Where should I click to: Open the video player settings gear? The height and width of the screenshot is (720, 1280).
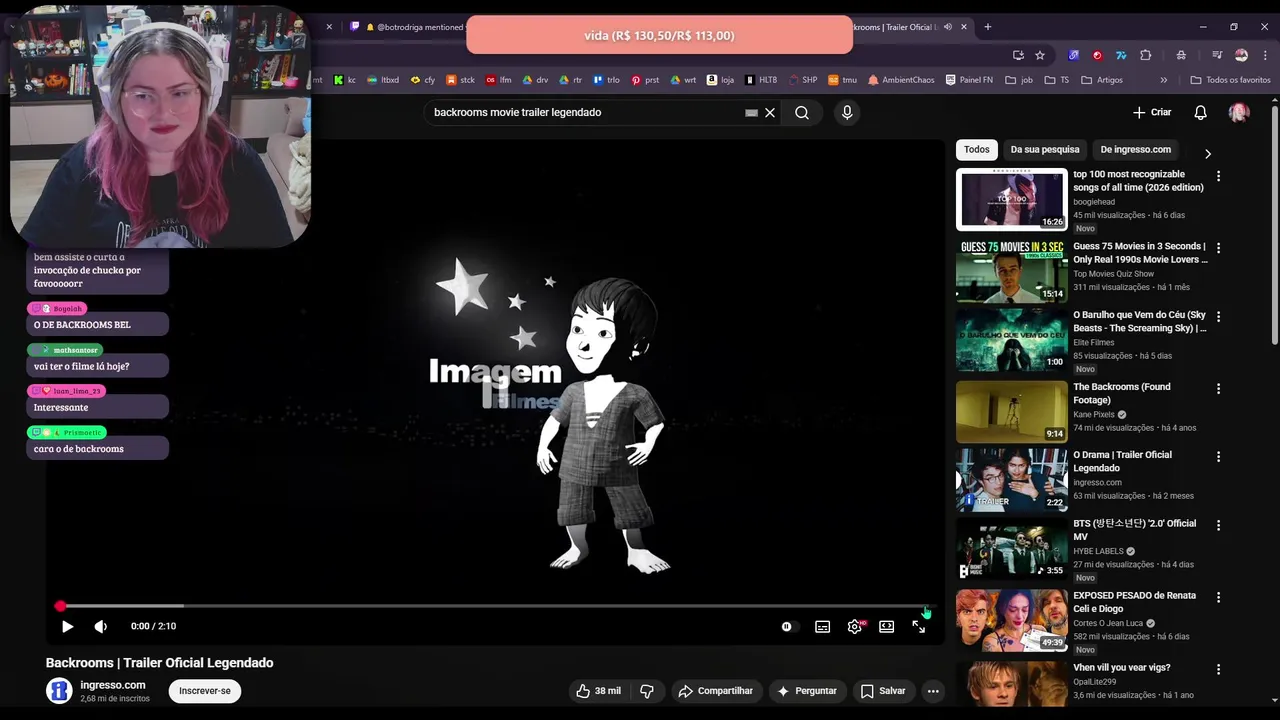point(855,627)
